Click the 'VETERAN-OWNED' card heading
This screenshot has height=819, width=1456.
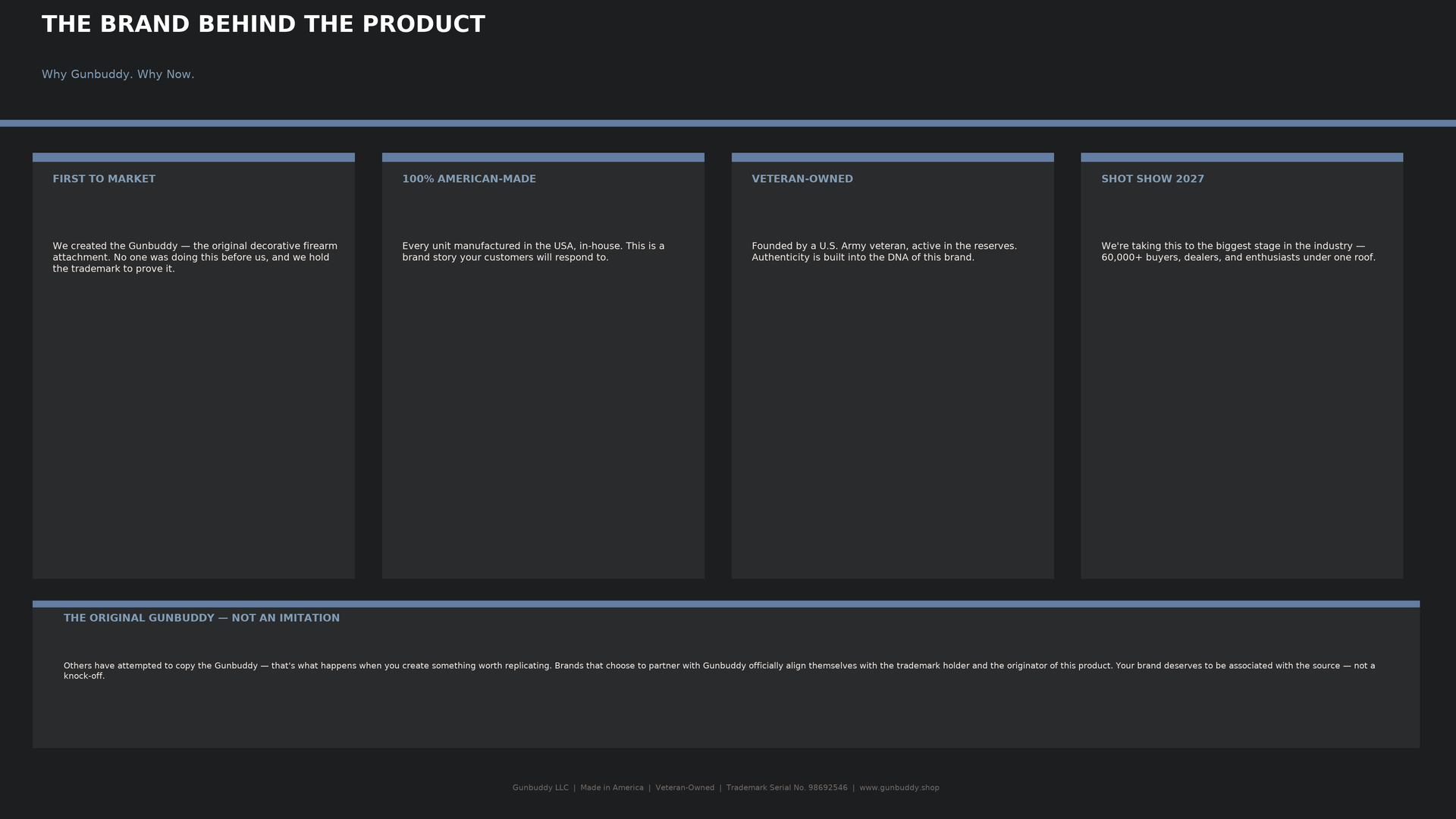pos(802,179)
